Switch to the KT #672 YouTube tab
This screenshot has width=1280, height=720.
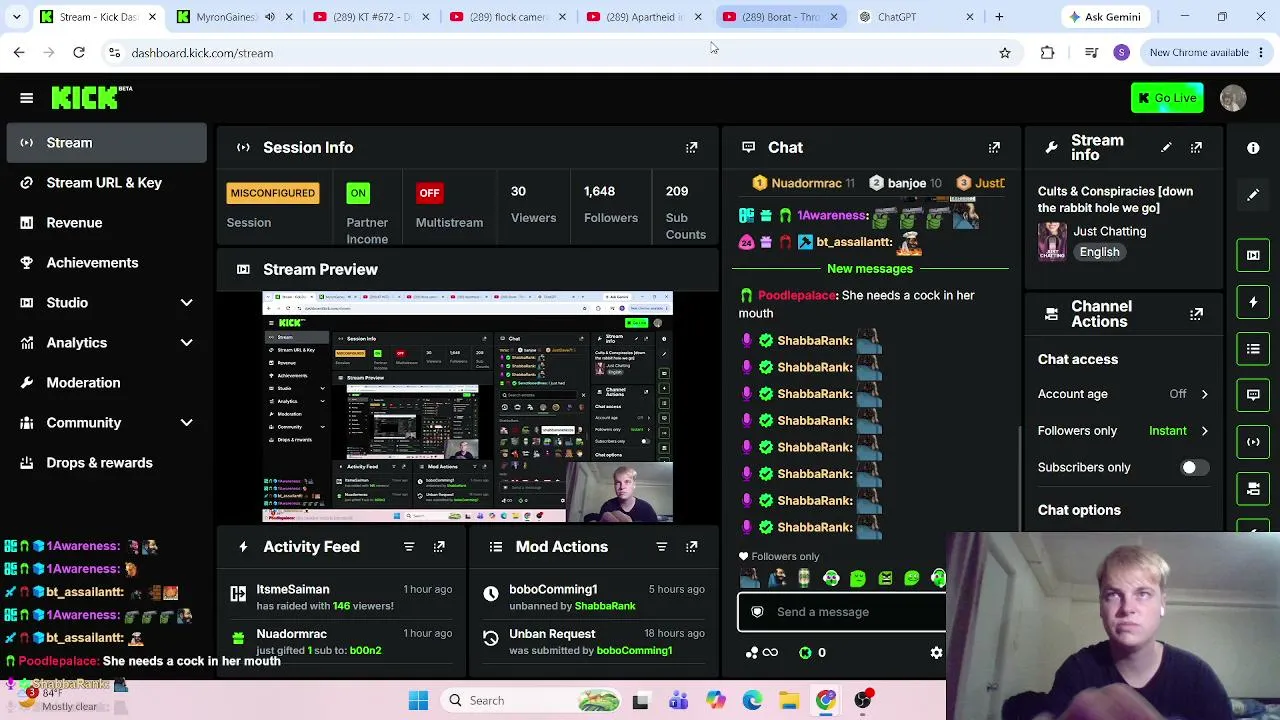[370, 17]
